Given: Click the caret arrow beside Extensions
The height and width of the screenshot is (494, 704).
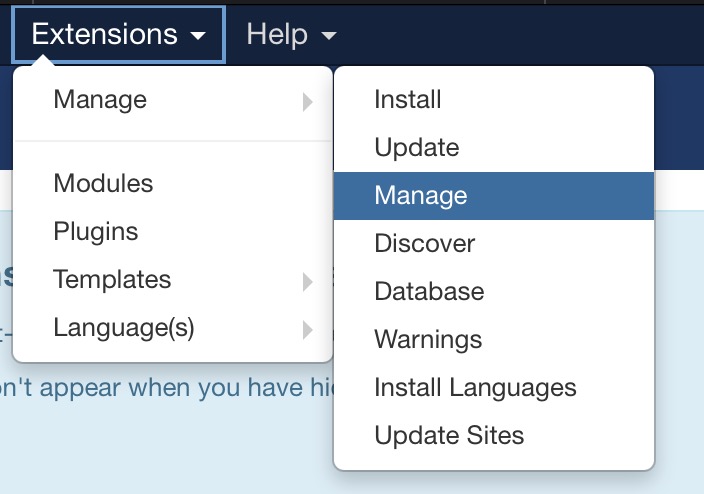Looking at the screenshot, I should [x=197, y=36].
